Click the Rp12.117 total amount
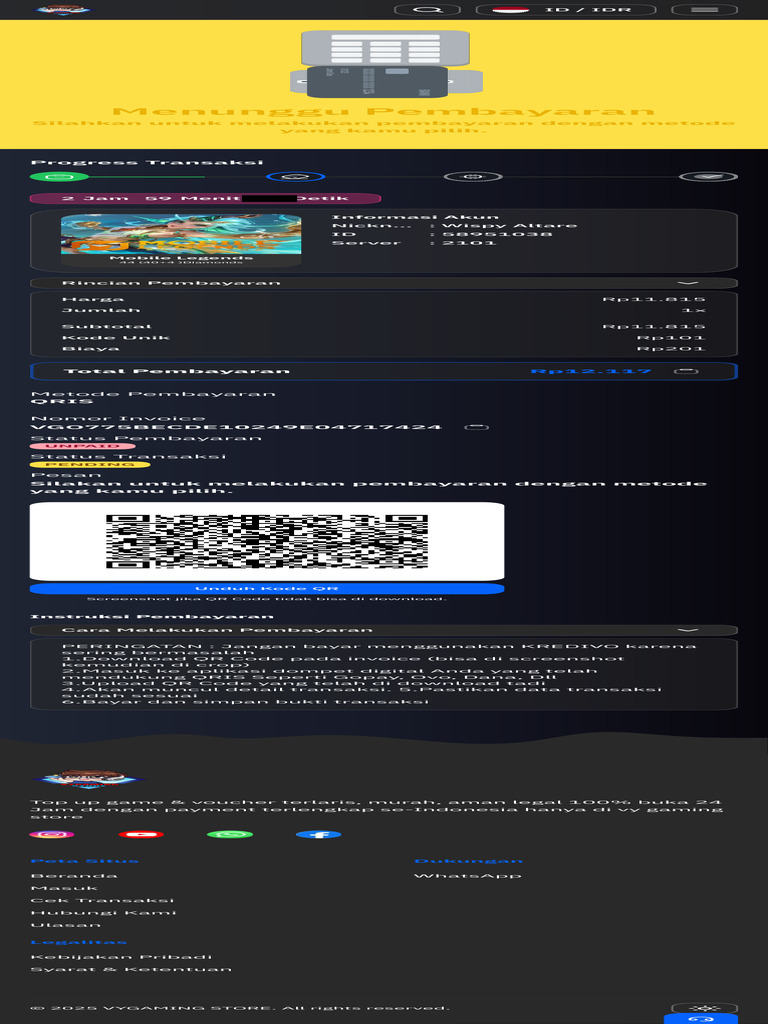 point(590,371)
